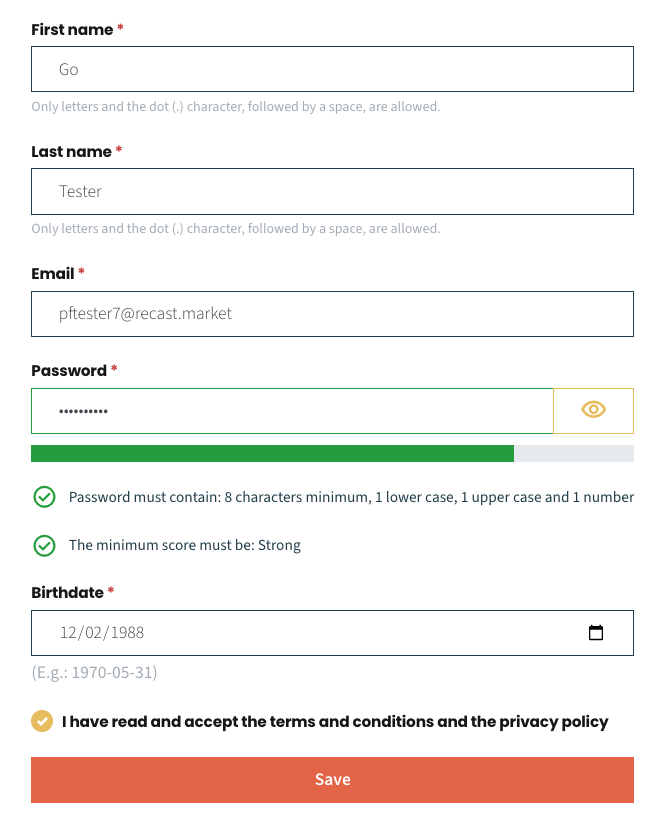This screenshot has width=667, height=824.
Task: Click into the Email address field
Action: click(x=332, y=314)
